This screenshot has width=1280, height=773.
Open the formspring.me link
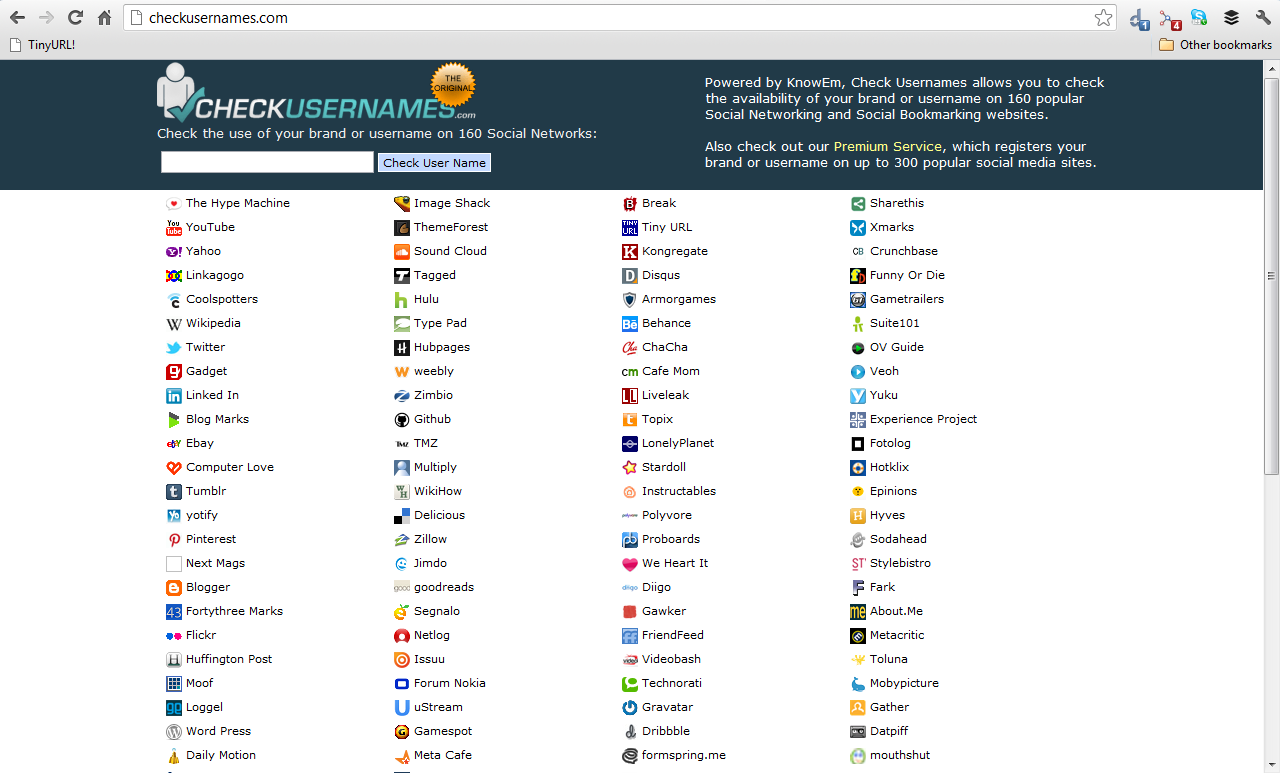click(x=684, y=755)
